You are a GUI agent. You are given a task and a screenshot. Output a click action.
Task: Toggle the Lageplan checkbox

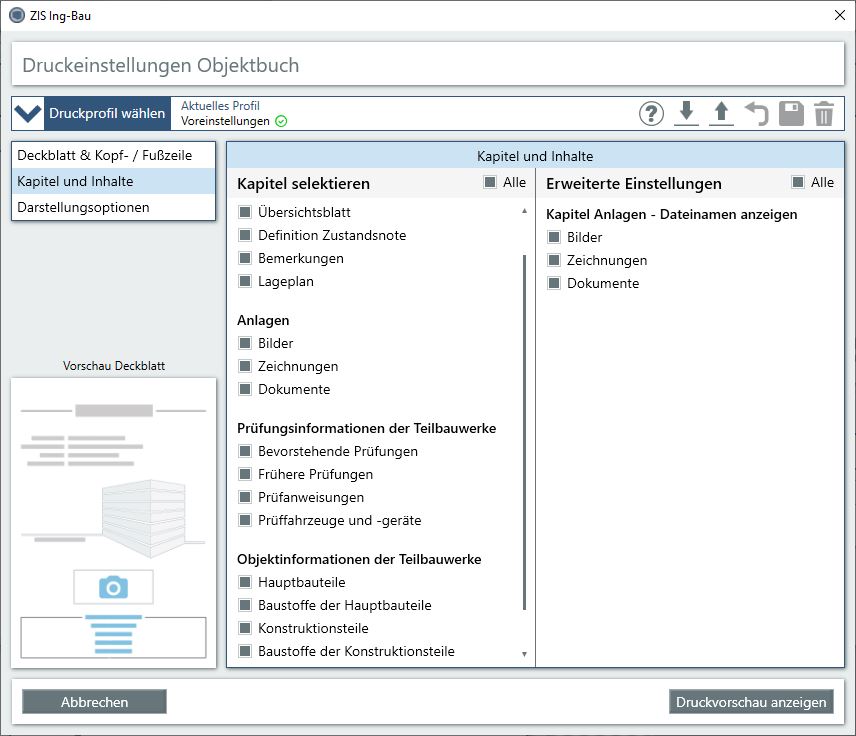(245, 281)
